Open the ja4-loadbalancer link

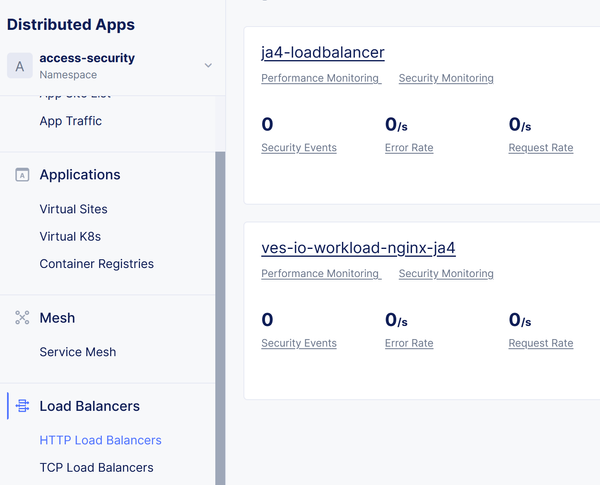coord(322,52)
